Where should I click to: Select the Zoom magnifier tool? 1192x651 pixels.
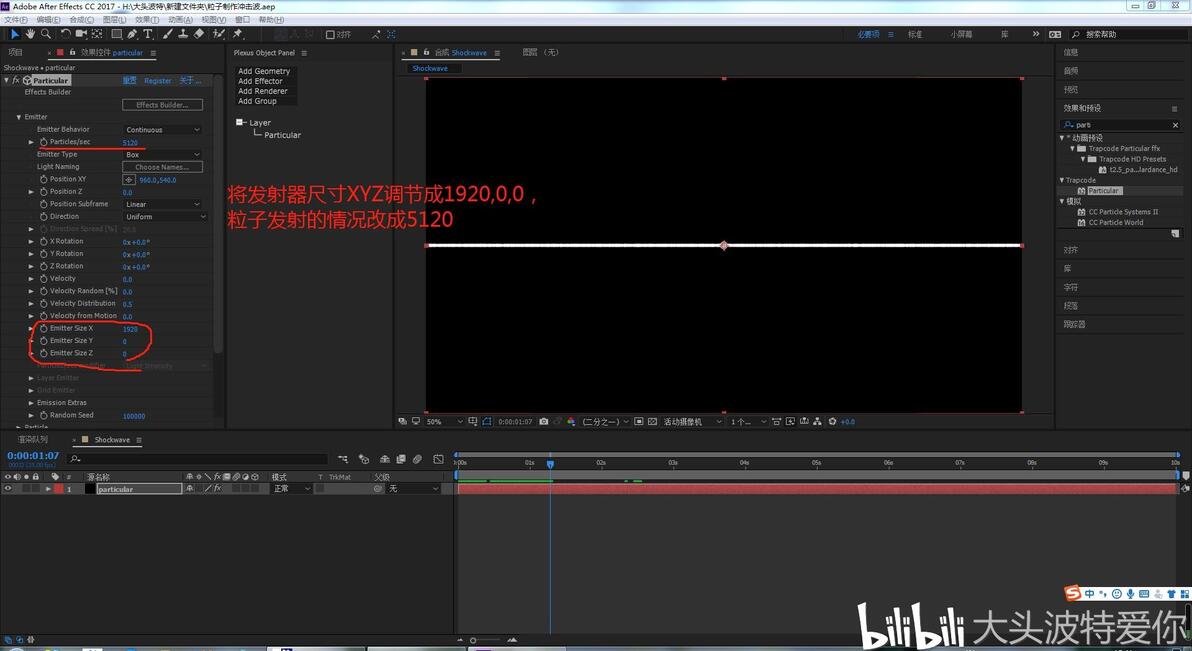tap(46, 34)
